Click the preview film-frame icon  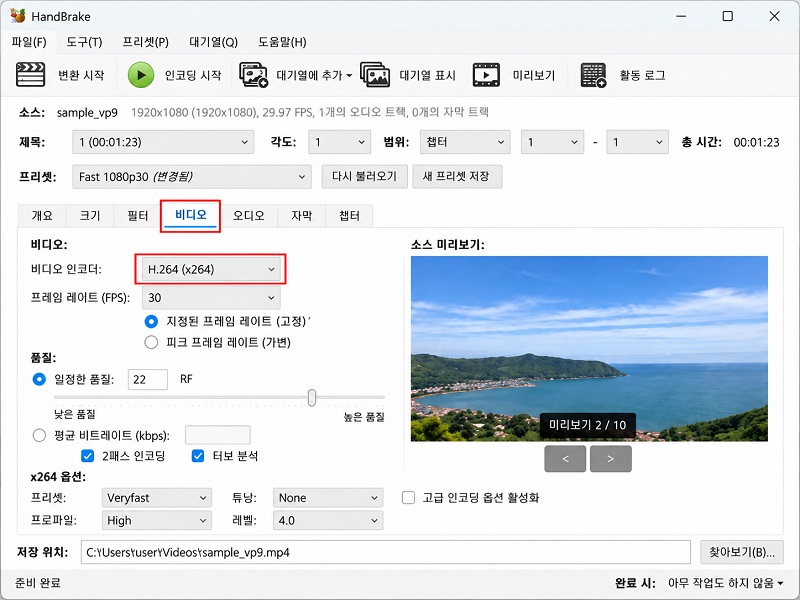coord(486,75)
